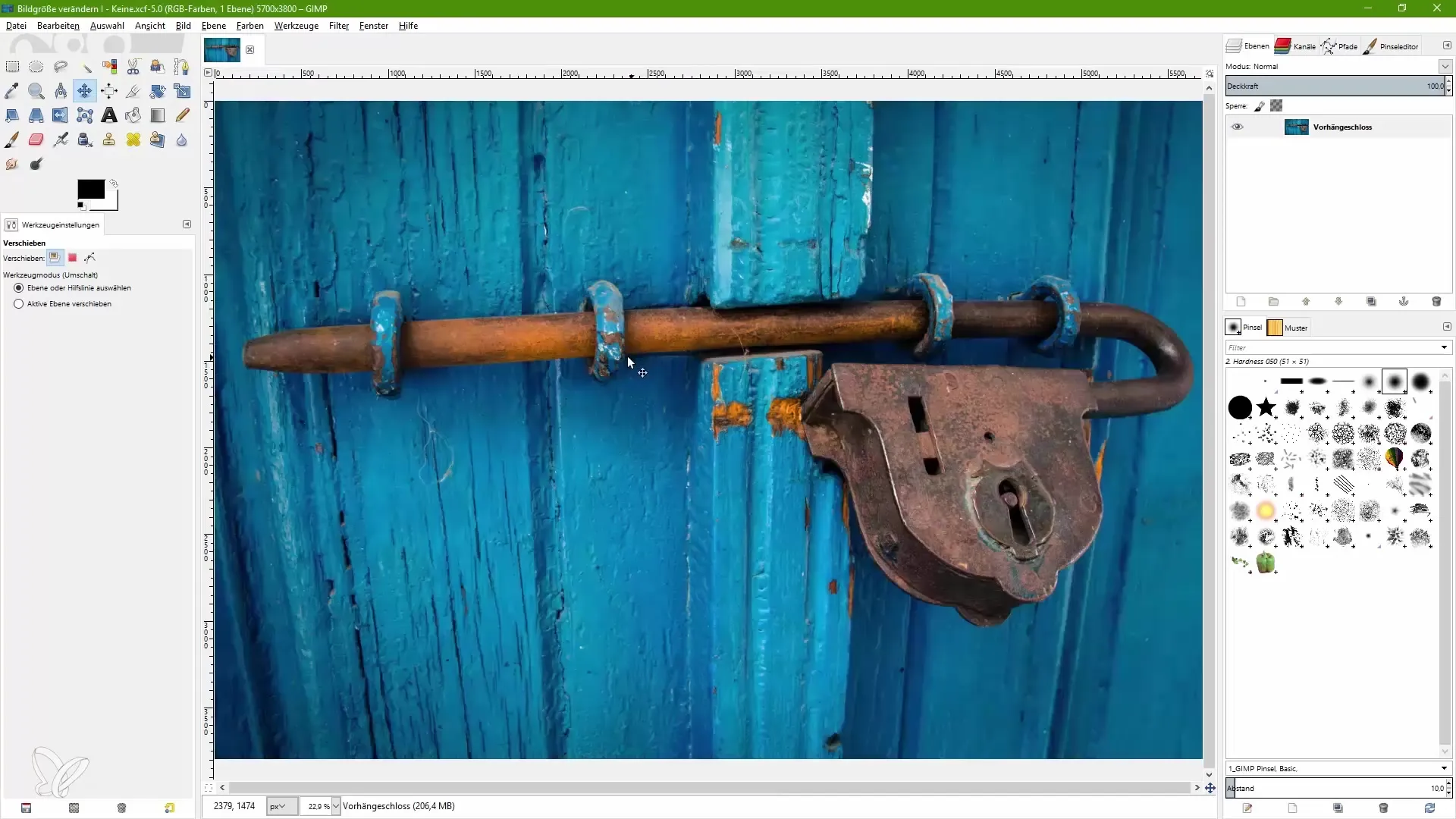Screen dimensions: 1456x819
Task: Select the Scale tool
Action: [182, 91]
